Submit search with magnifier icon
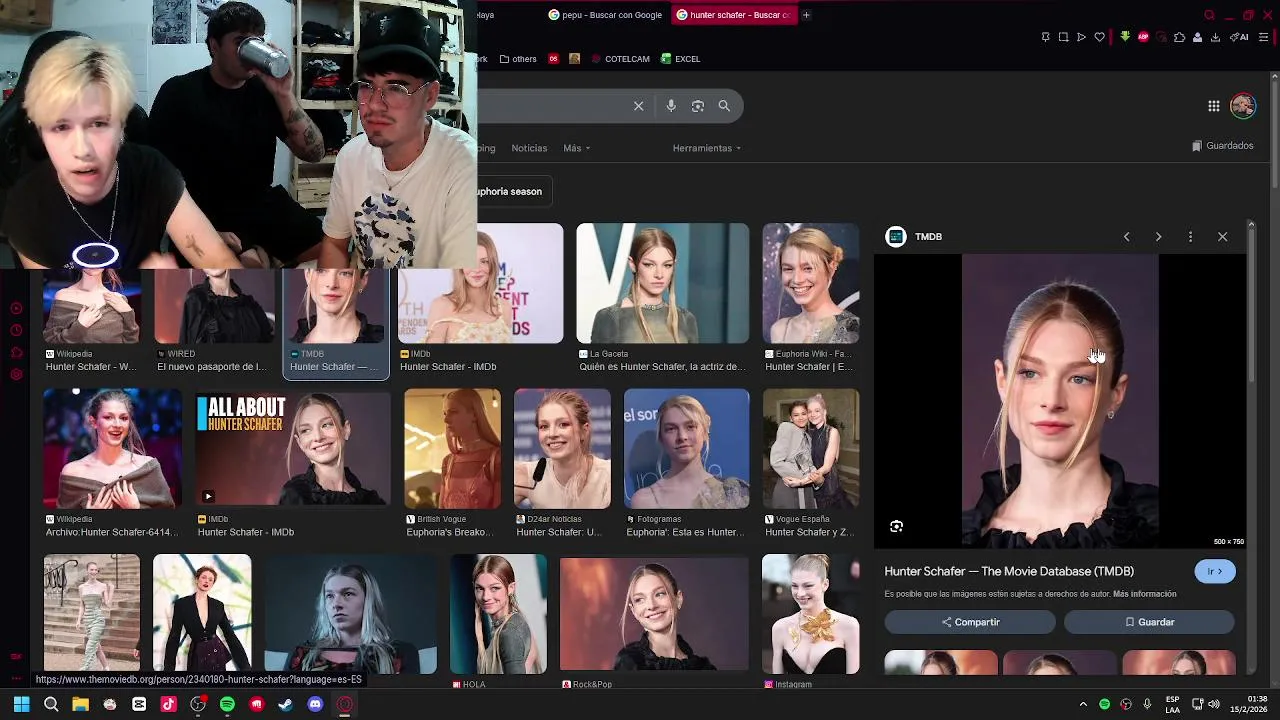This screenshot has width=1280, height=720. [724, 106]
